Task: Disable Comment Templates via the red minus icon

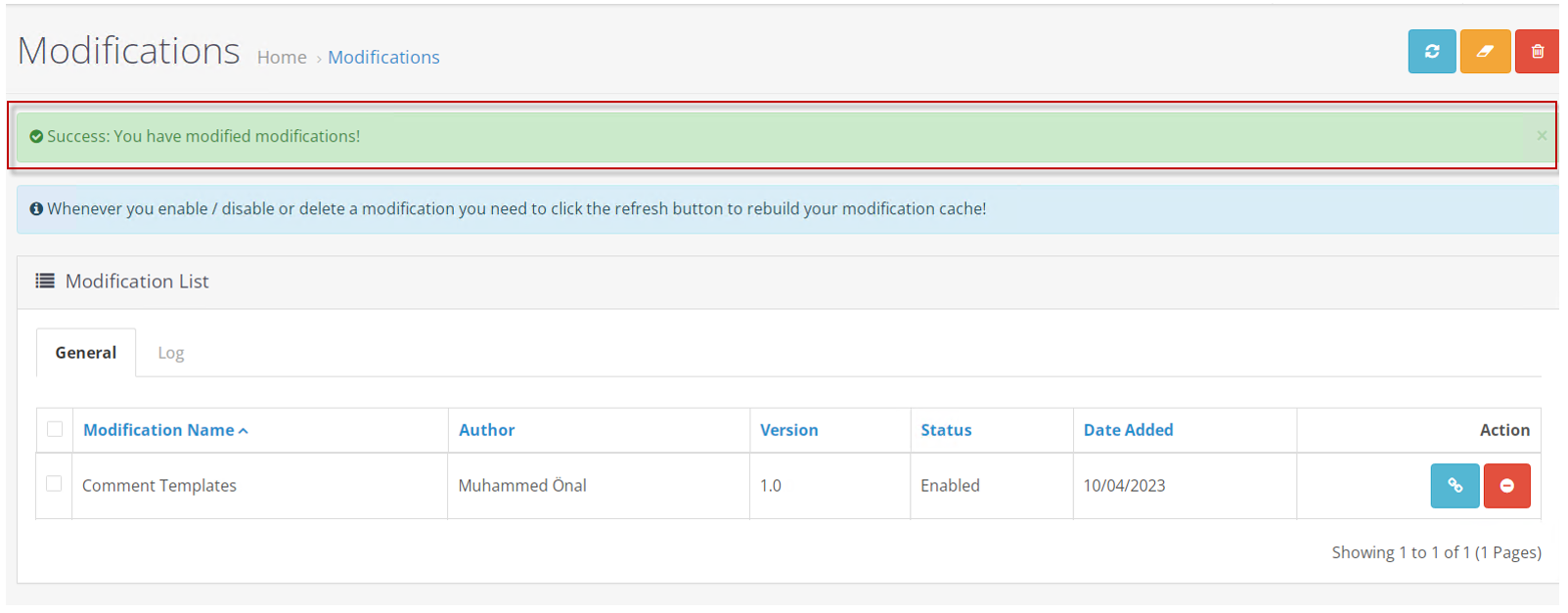Action: pyautogui.click(x=1508, y=486)
